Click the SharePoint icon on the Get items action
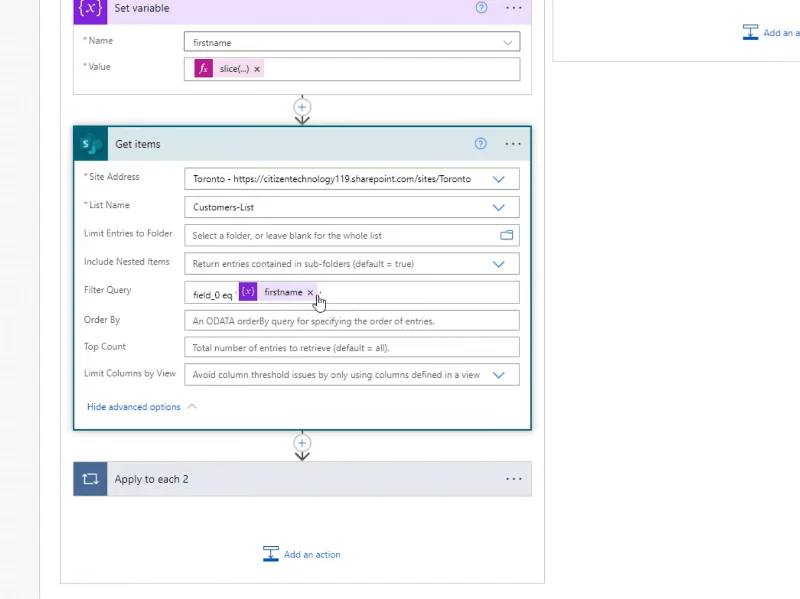 tap(91, 144)
